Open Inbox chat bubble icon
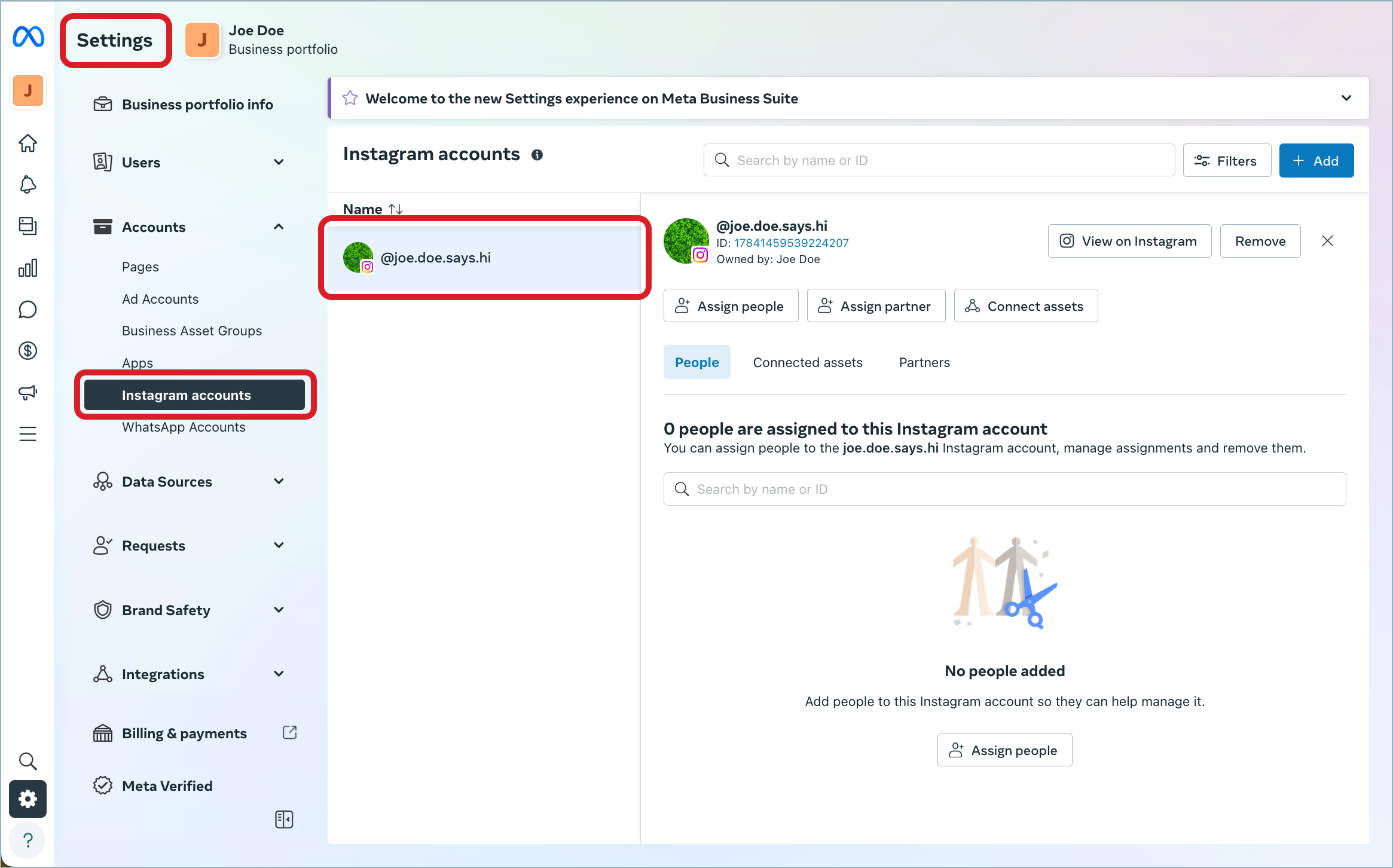1393x868 pixels. coord(28,309)
